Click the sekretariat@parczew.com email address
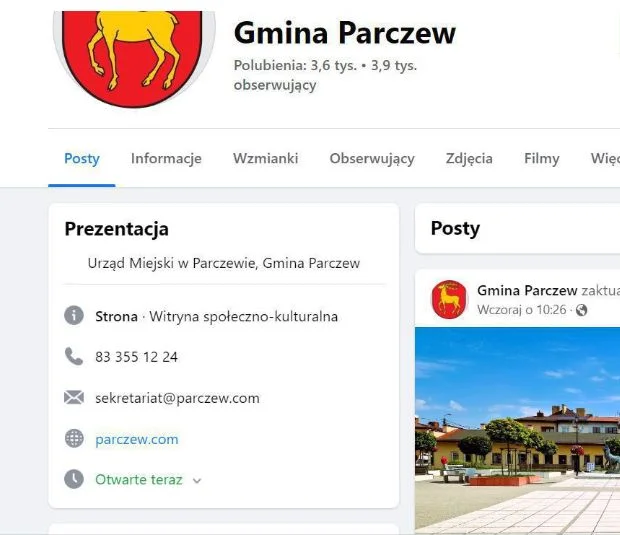This screenshot has height=535, width=620. click(177, 398)
